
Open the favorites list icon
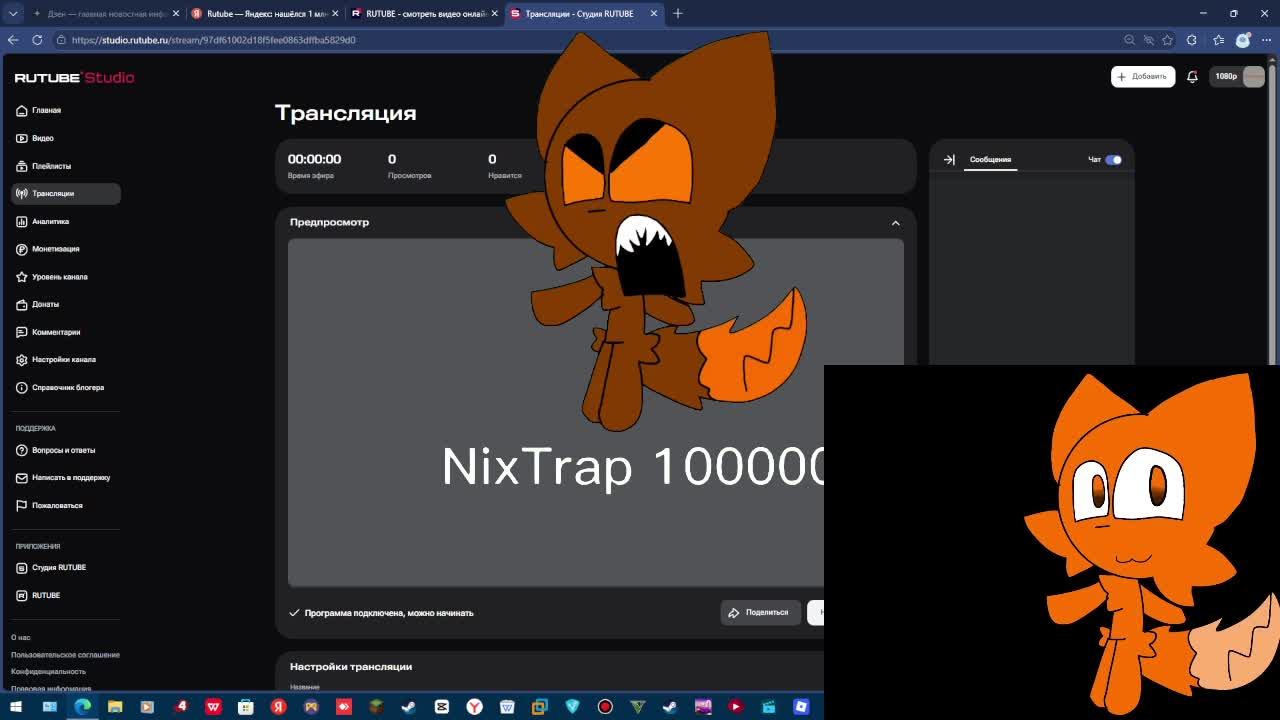(x=1218, y=40)
